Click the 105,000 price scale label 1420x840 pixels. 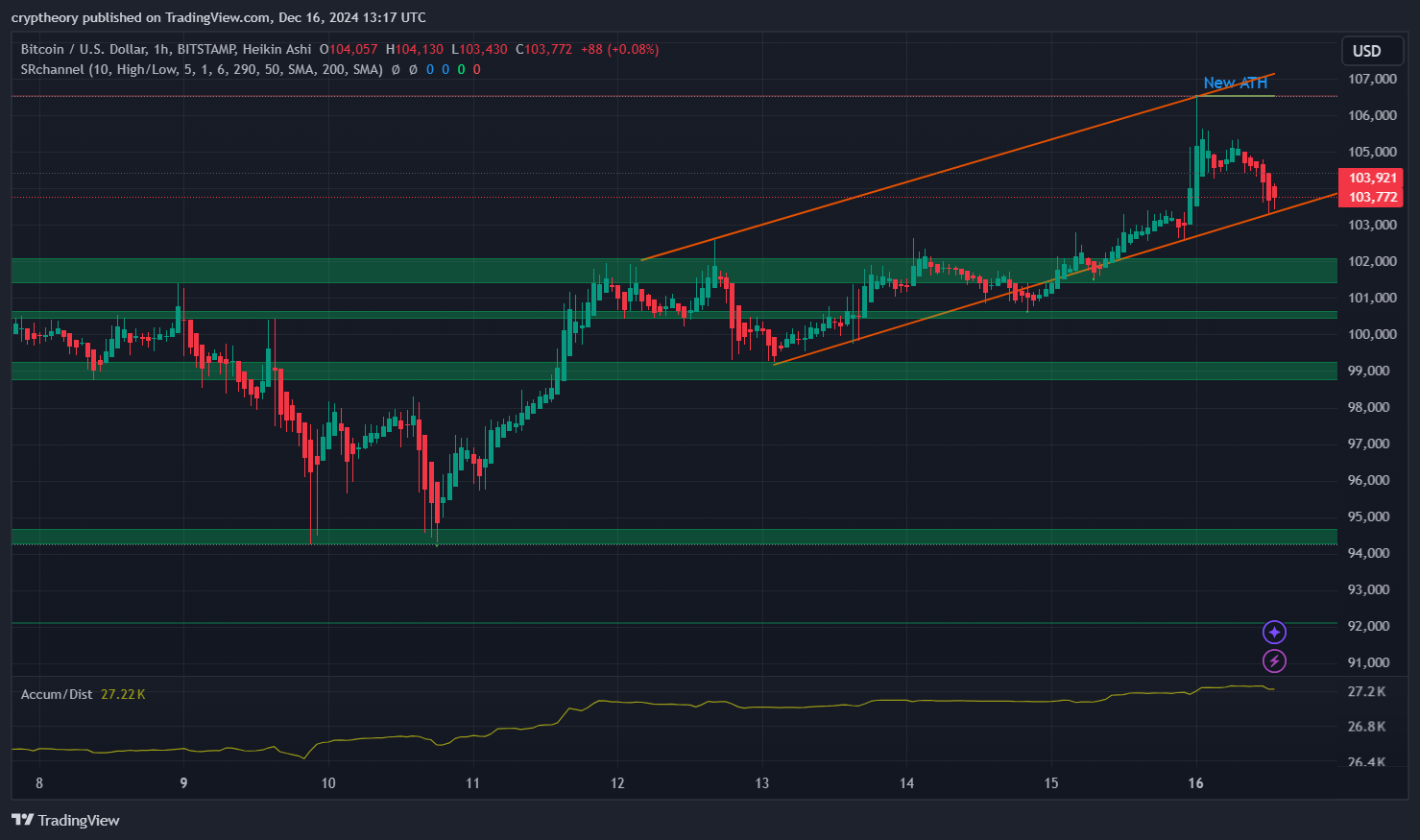[1372, 152]
